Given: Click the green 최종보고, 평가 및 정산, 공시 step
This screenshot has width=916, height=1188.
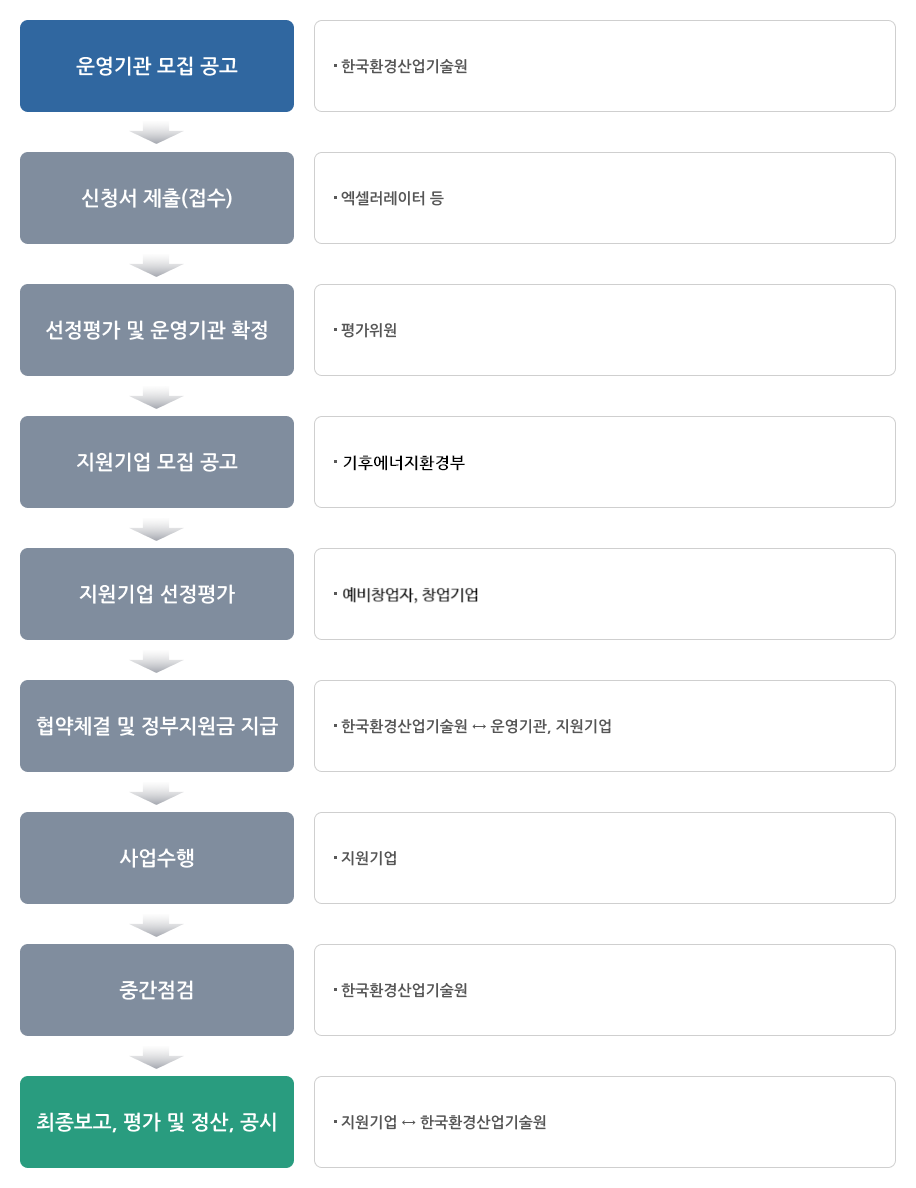Looking at the screenshot, I should [x=157, y=1122].
